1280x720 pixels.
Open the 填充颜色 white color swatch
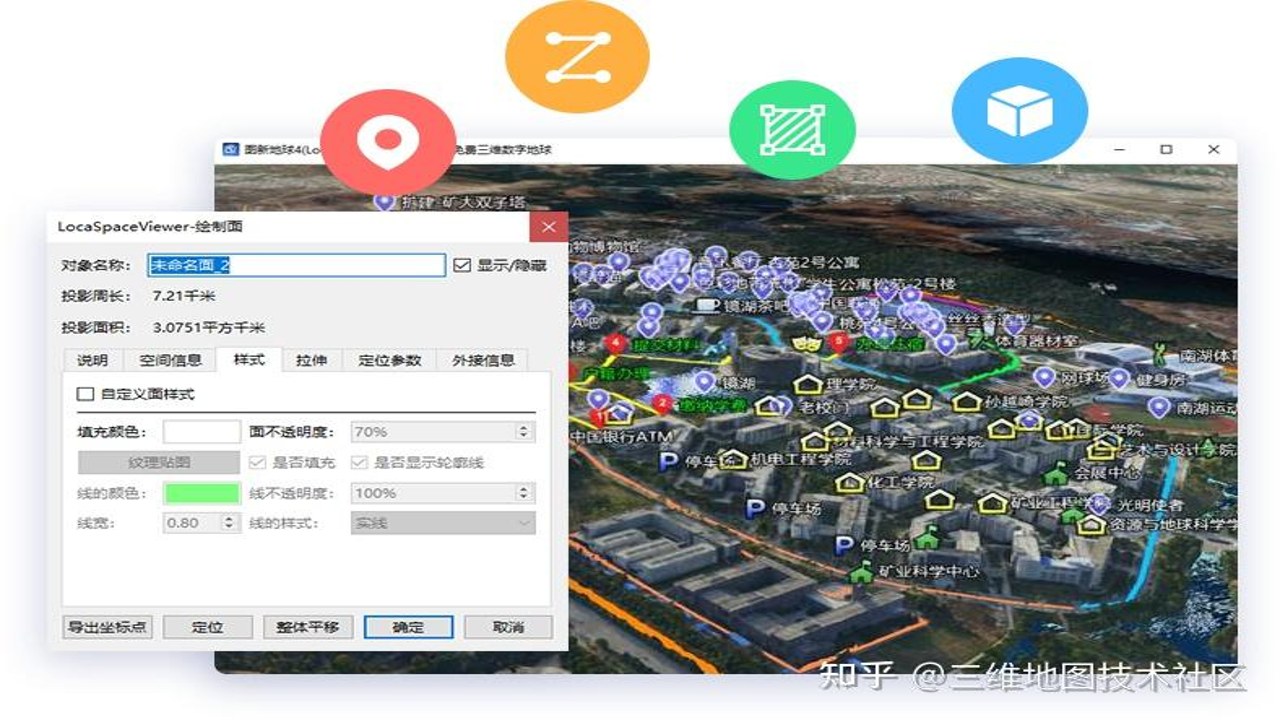click(202, 432)
